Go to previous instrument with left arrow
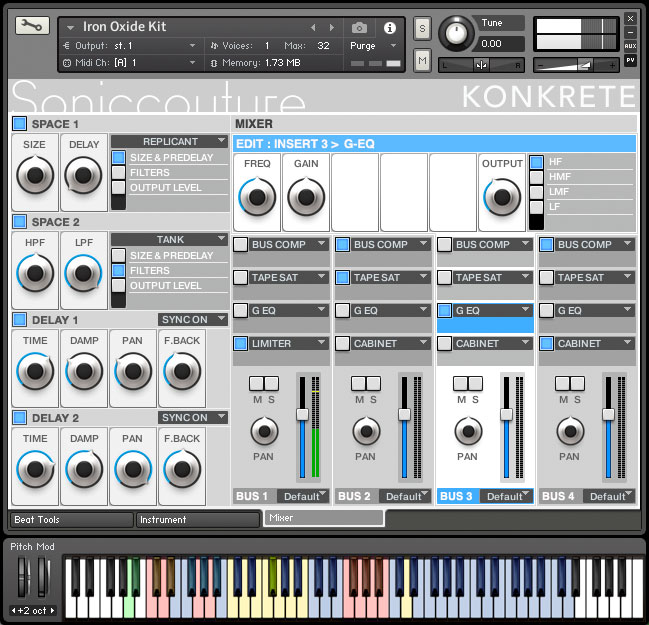The width and height of the screenshot is (649, 625). [313, 27]
